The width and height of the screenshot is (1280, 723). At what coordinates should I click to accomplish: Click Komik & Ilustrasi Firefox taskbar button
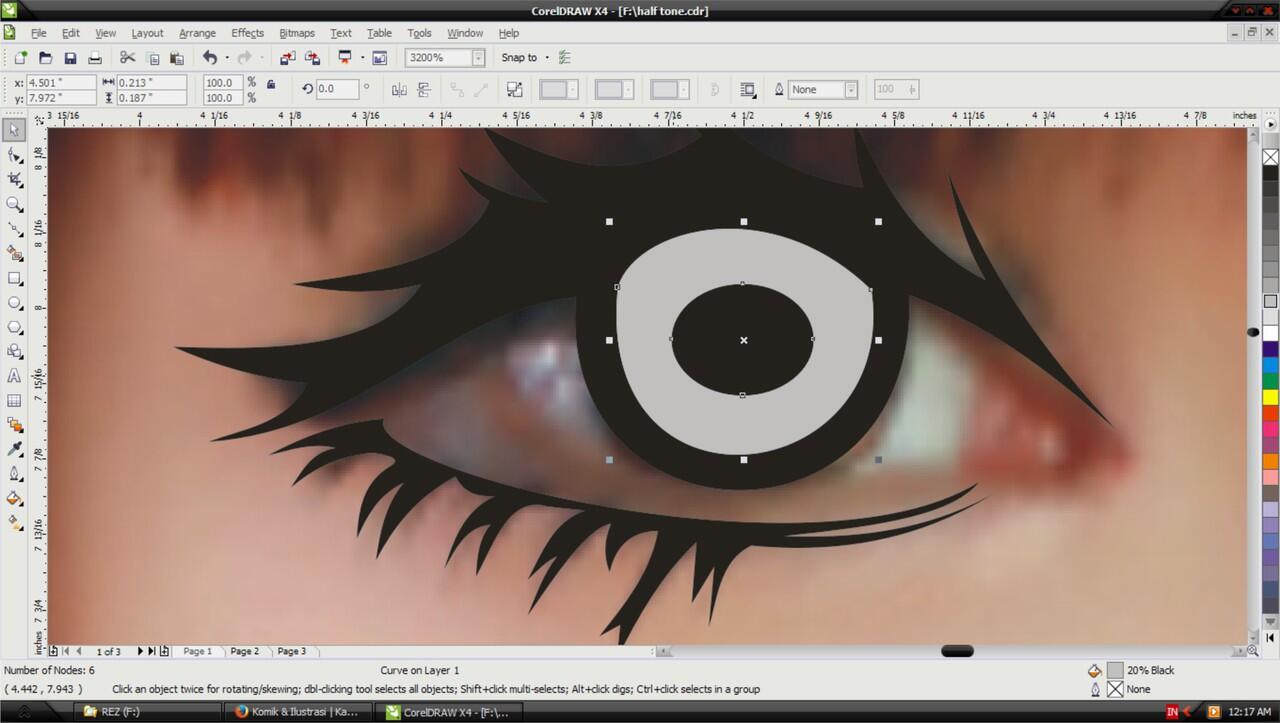(297, 712)
